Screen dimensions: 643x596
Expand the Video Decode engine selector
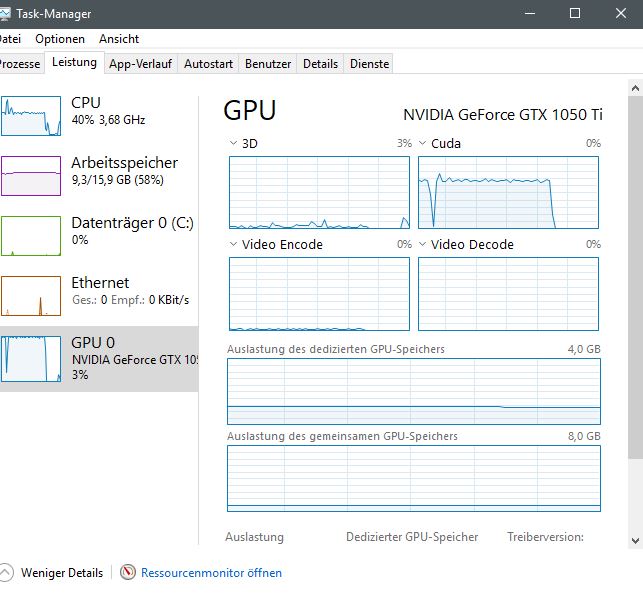422,245
